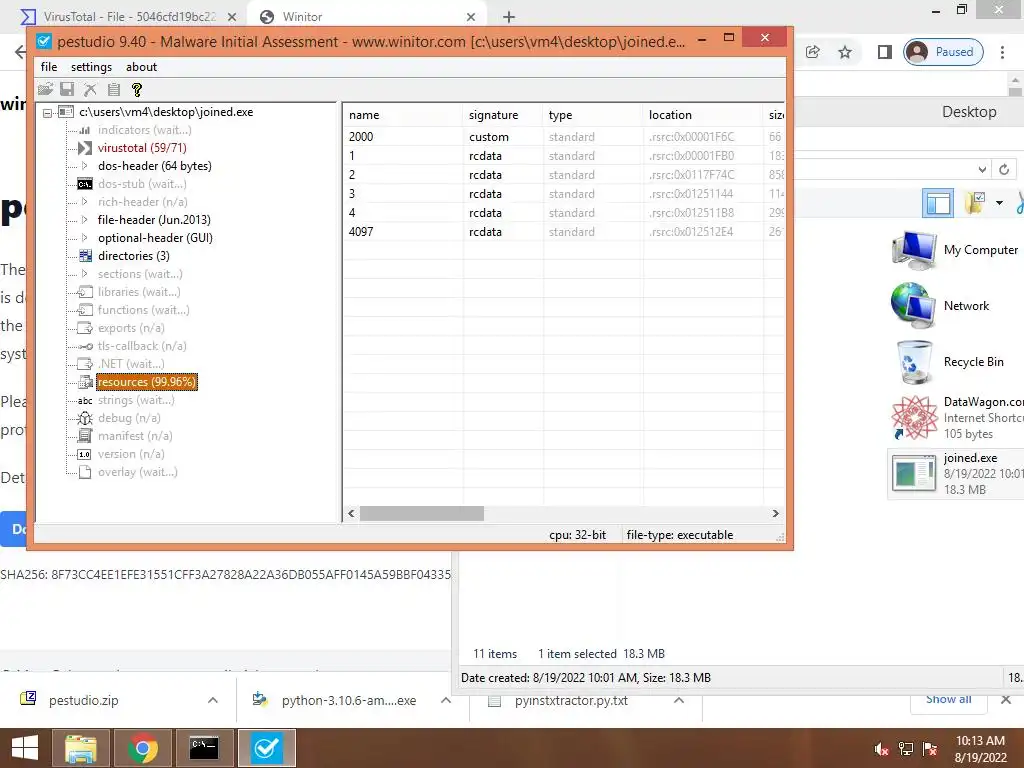Image resolution: width=1024 pixels, height=768 pixels.
Task: Open a new browser tab
Action: [509, 17]
